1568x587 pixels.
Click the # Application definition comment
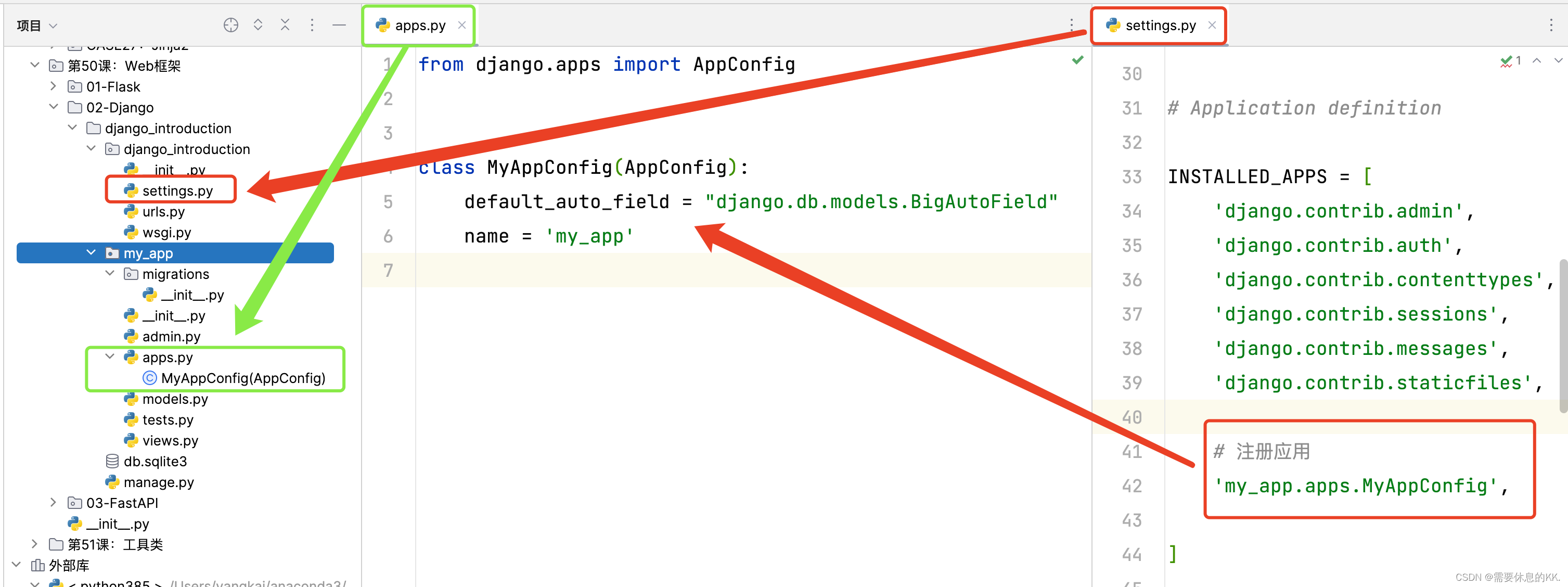(x=1304, y=108)
